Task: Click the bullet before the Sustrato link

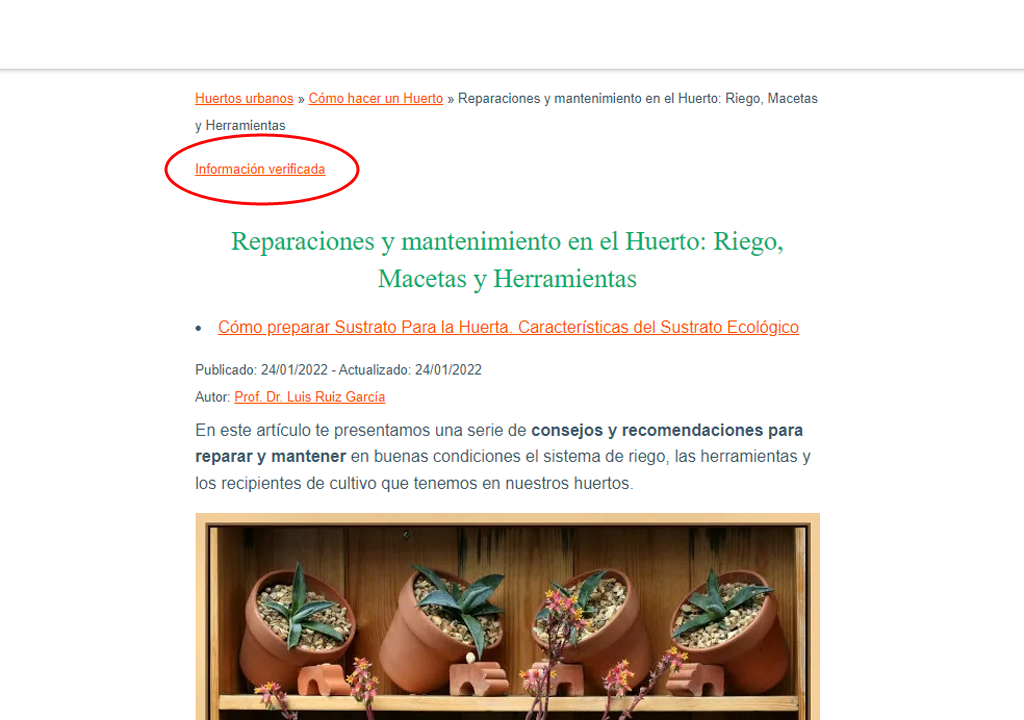Action: (x=199, y=328)
